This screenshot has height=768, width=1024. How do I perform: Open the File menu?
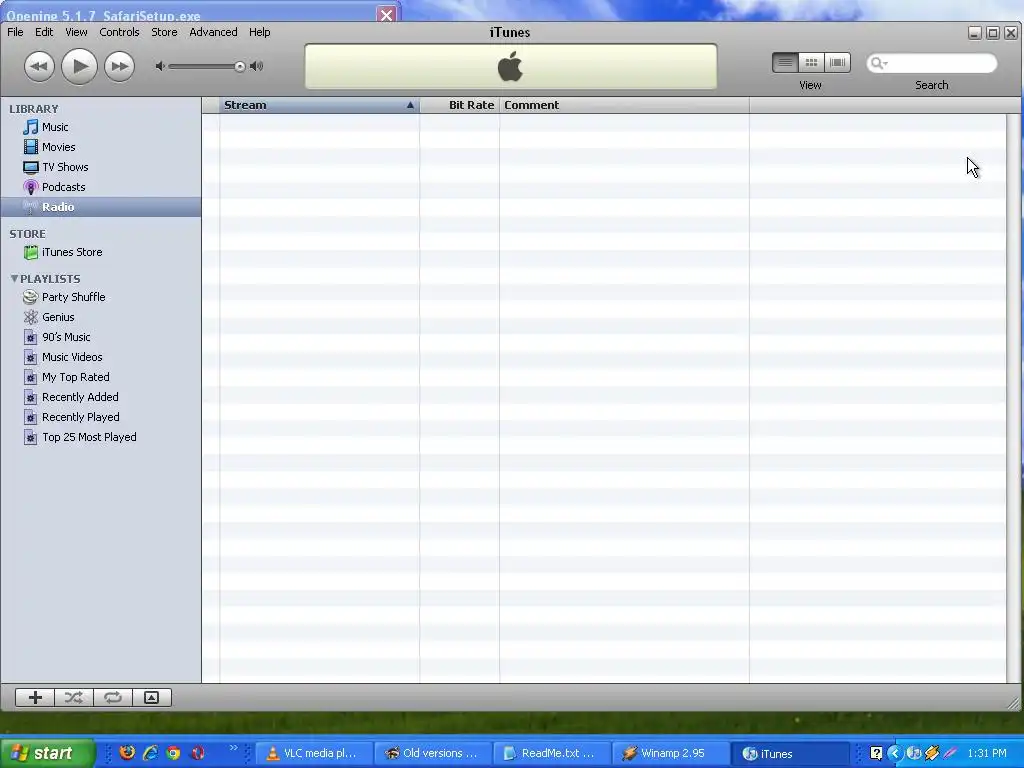(15, 32)
